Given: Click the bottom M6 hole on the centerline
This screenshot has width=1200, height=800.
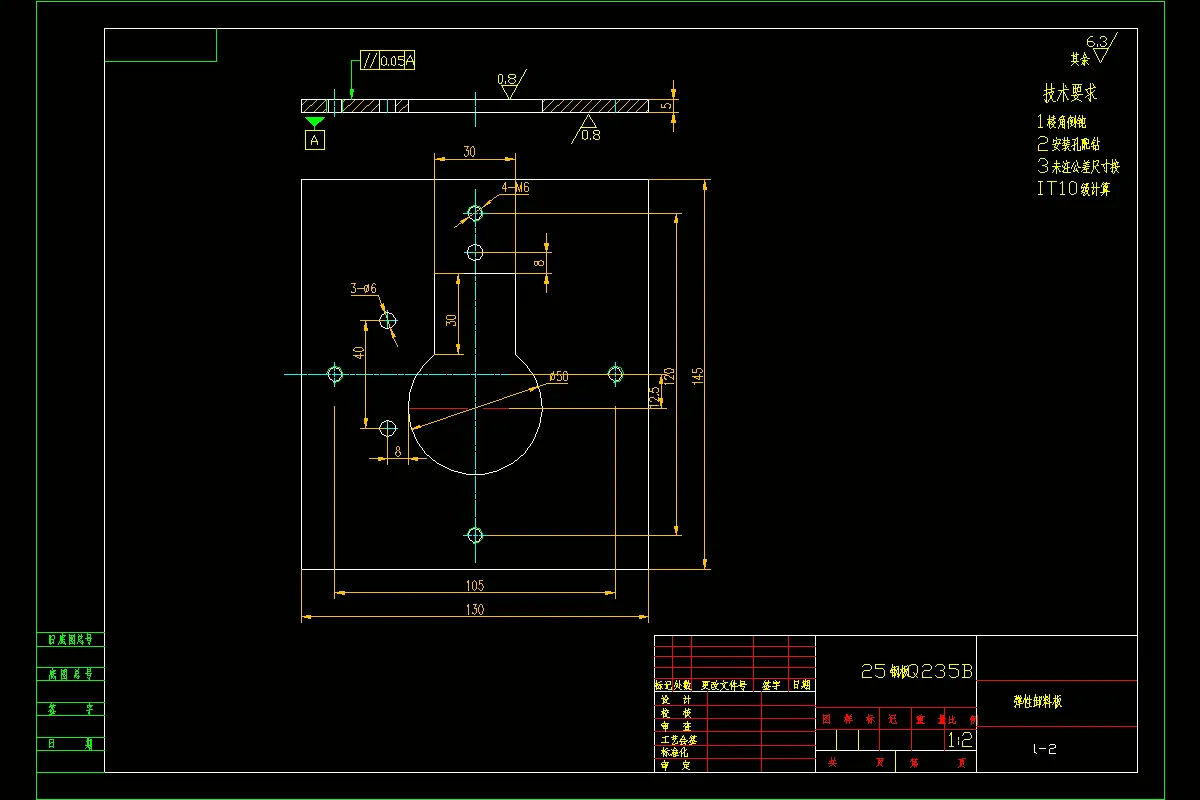Looking at the screenshot, I should 475,535.
